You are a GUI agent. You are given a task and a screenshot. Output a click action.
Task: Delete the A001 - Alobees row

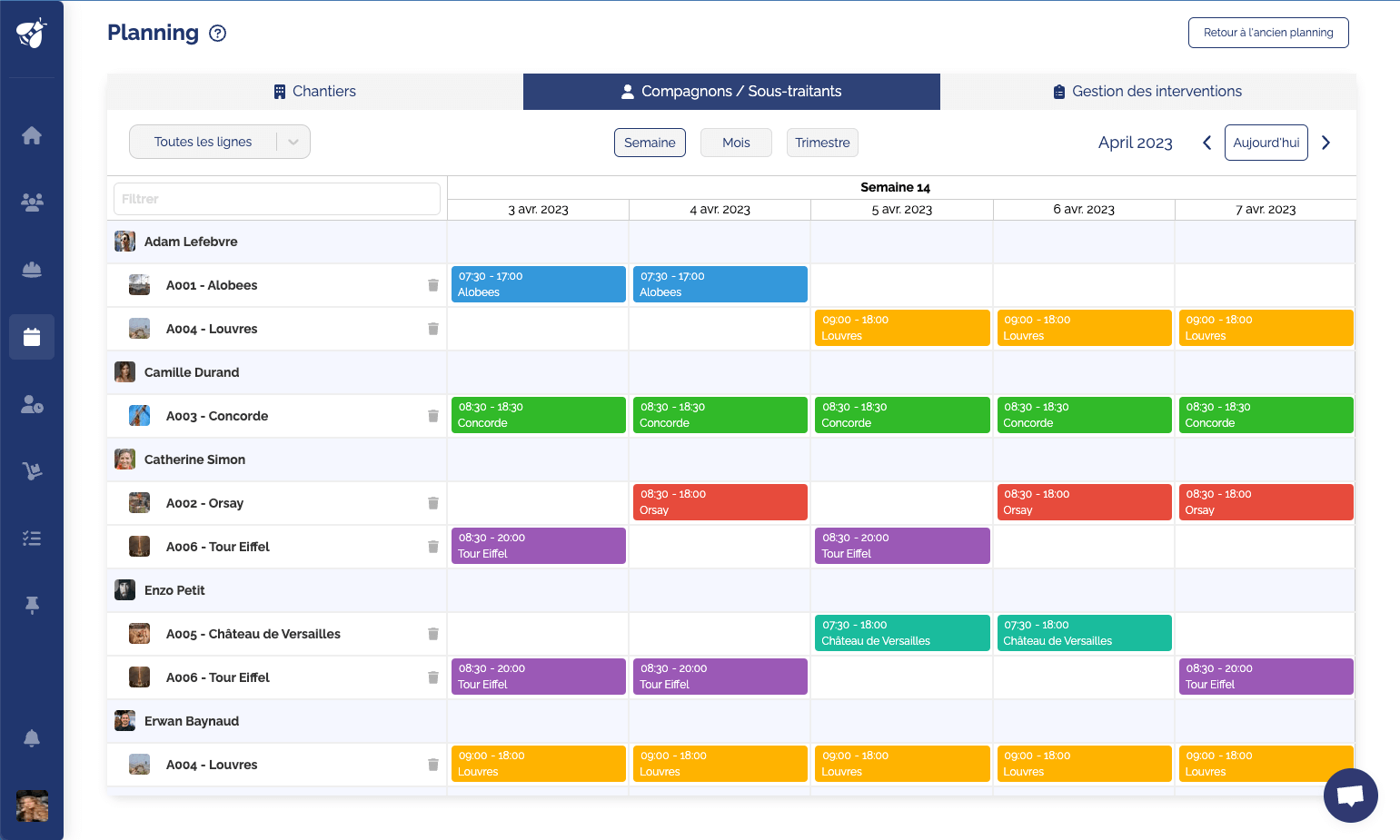(433, 285)
